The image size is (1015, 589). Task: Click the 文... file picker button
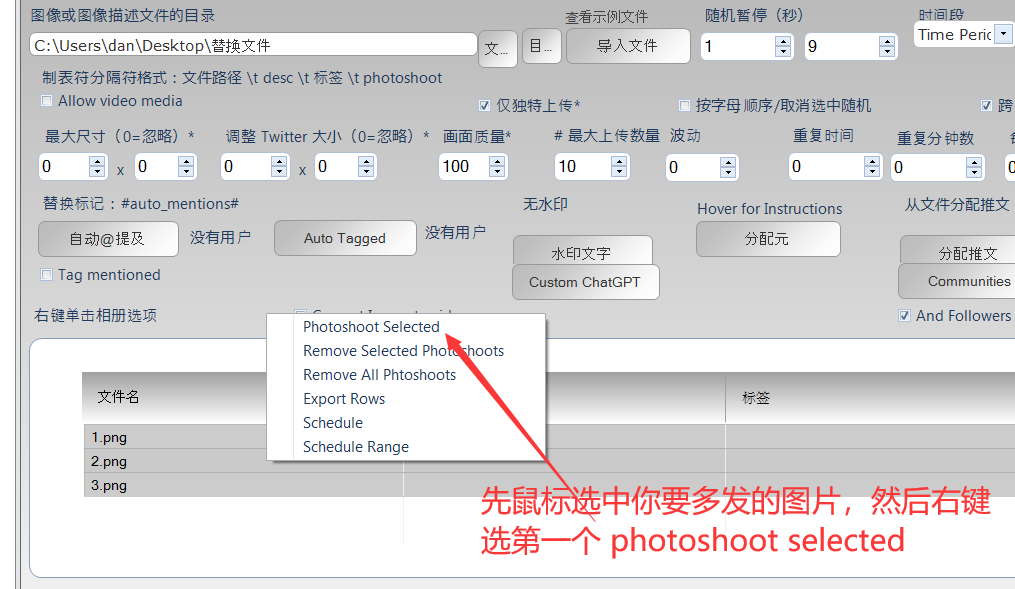click(x=497, y=45)
